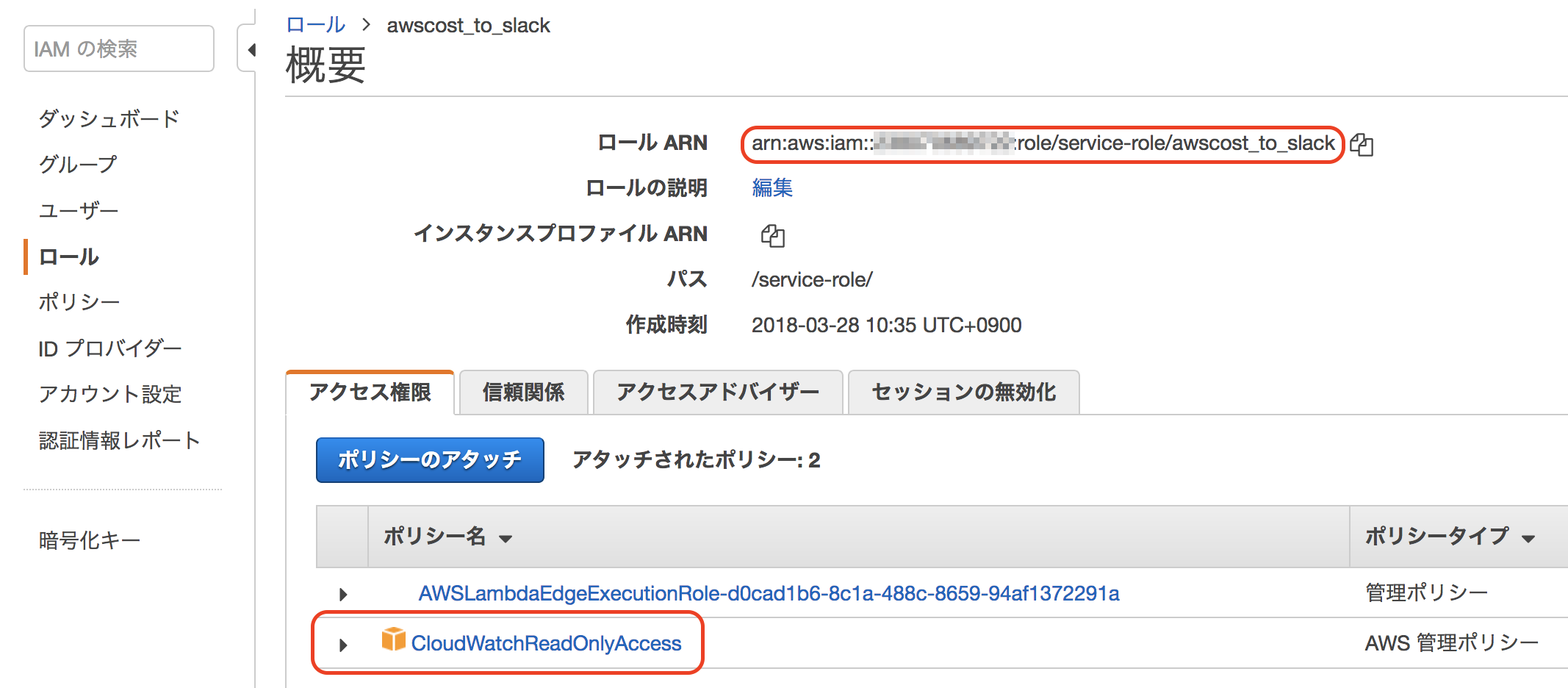Open the ポリシータイプ column sort dropdown
Screen dimensions: 1568x688
(1530, 537)
